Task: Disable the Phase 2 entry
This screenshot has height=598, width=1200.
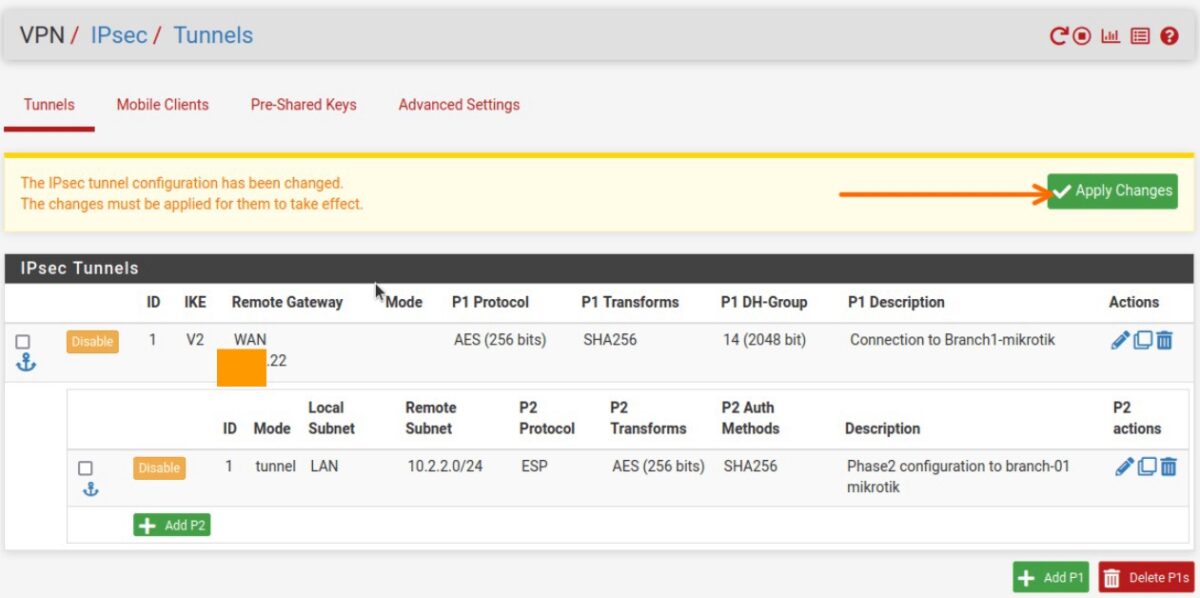Action: tap(159, 467)
